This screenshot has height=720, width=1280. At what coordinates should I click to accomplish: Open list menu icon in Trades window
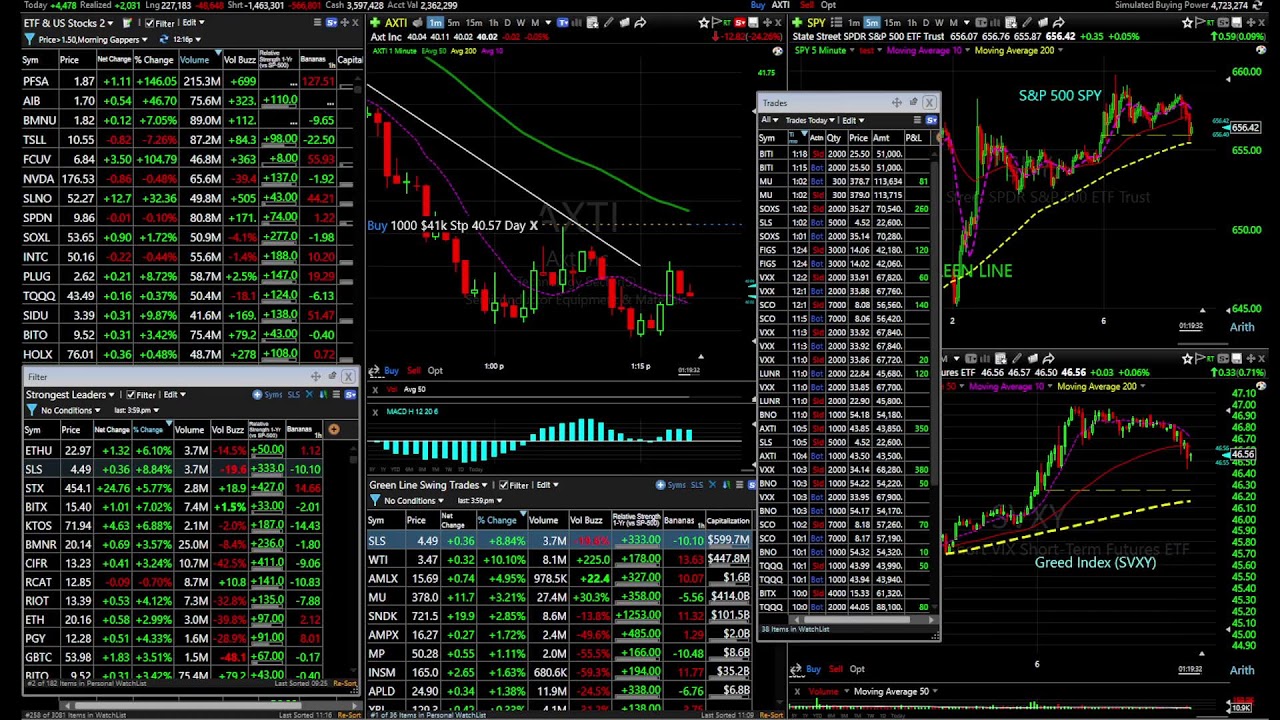916,120
